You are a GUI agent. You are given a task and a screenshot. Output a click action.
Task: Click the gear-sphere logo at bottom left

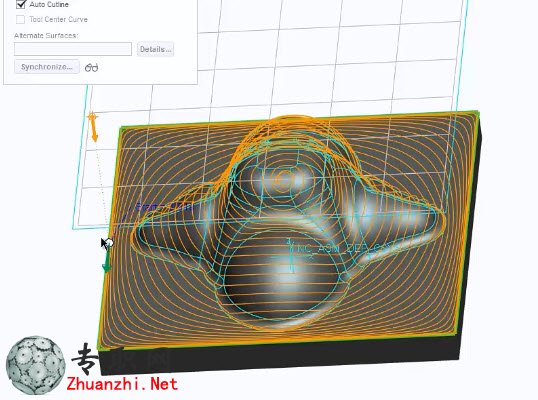[35, 365]
